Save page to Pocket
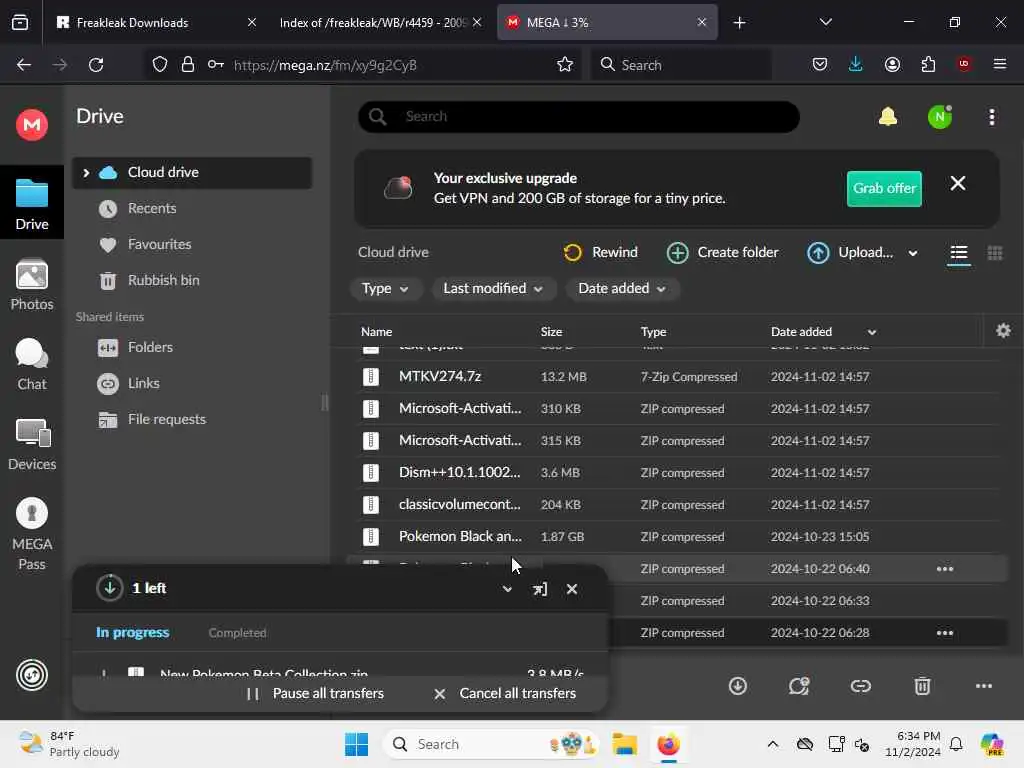Image resolution: width=1024 pixels, height=768 pixels. [x=820, y=64]
